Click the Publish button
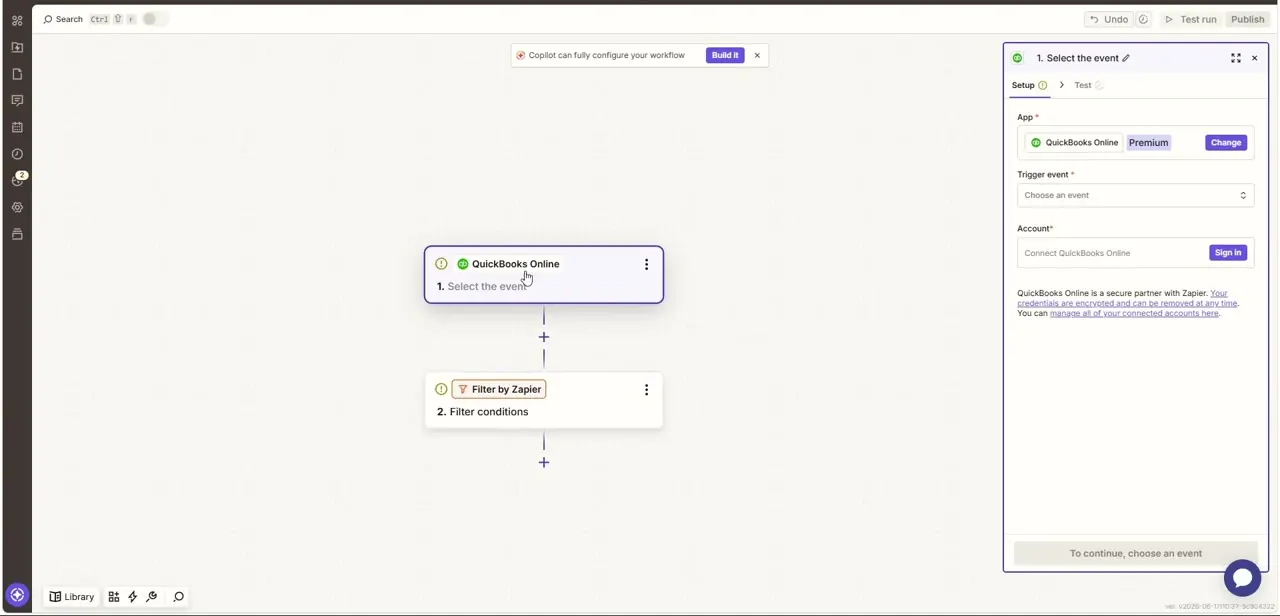The width and height of the screenshot is (1280, 616). pos(1248,19)
